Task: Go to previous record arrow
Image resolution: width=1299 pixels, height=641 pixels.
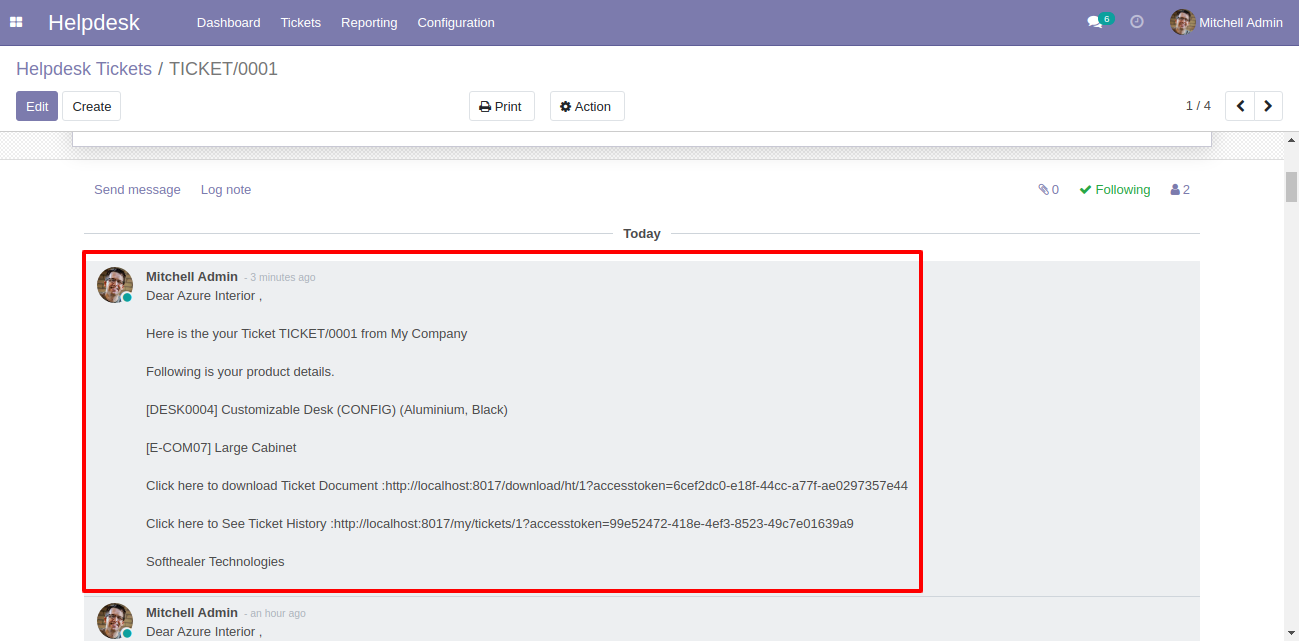Action: [1240, 106]
